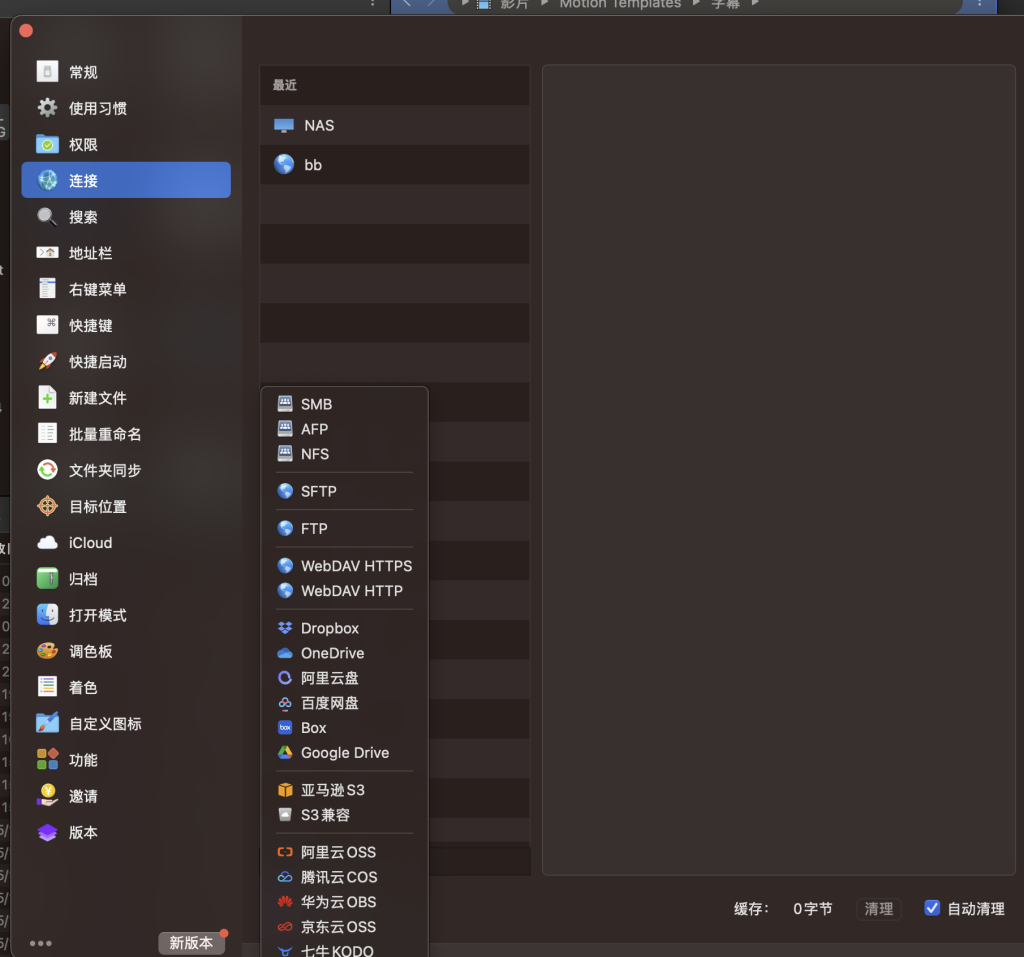The image size is (1024, 957).
Task: Click the 清理 cache button
Action: pyautogui.click(x=878, y=909)
